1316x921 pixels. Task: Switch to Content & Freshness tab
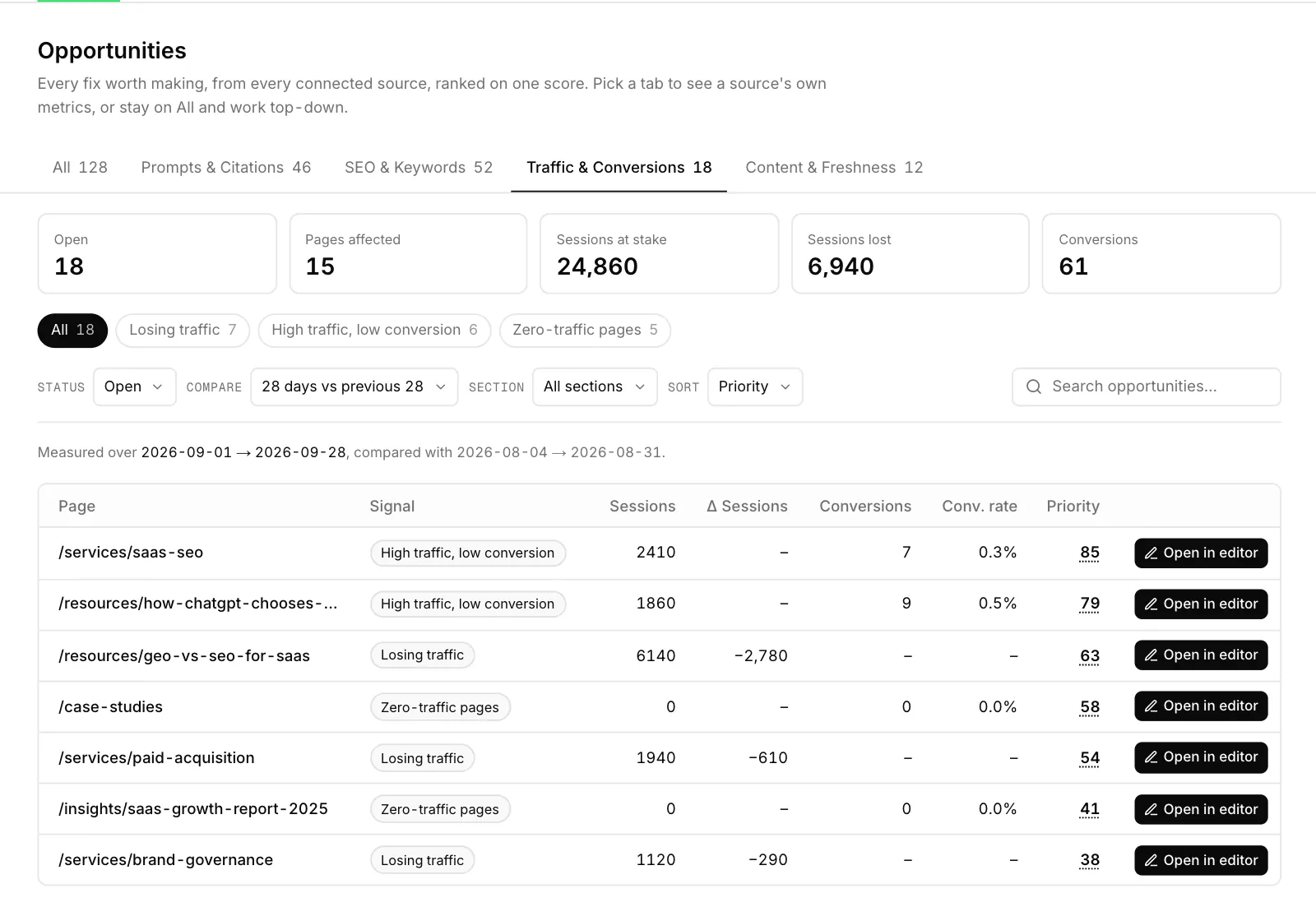(x=834, y=168)
